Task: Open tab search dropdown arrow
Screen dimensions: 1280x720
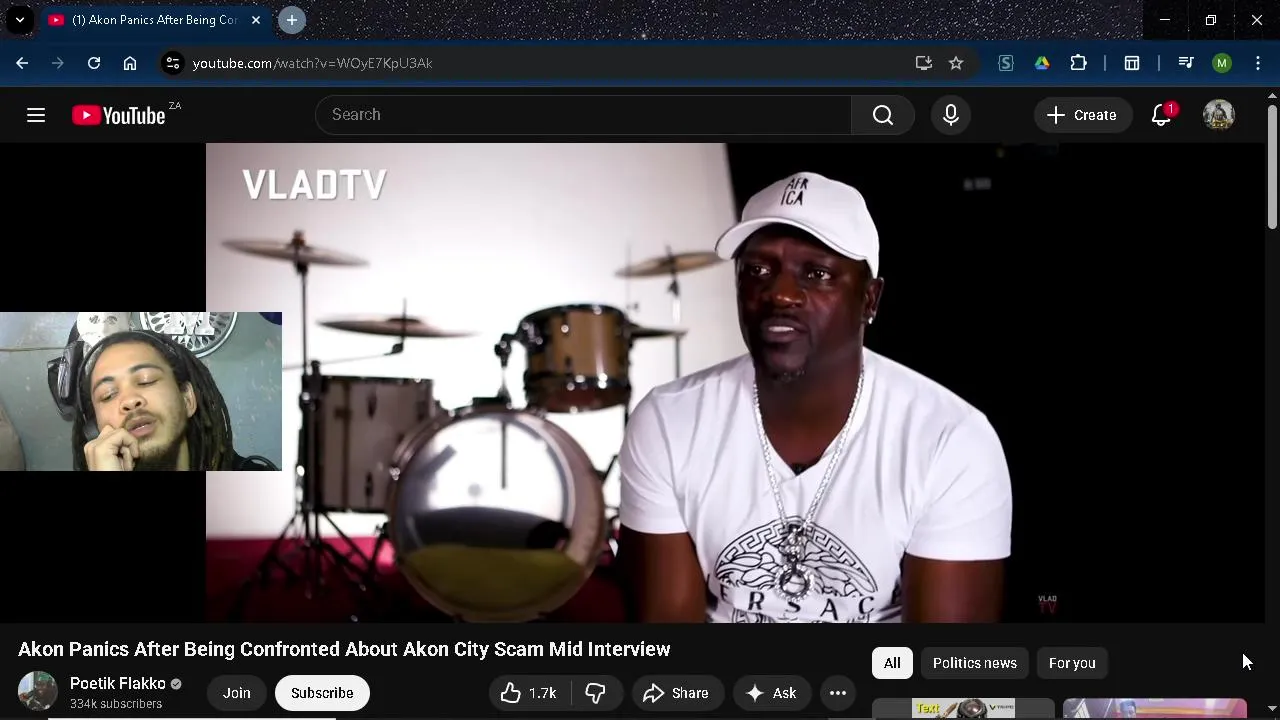Action: click(x=20, y=20)
